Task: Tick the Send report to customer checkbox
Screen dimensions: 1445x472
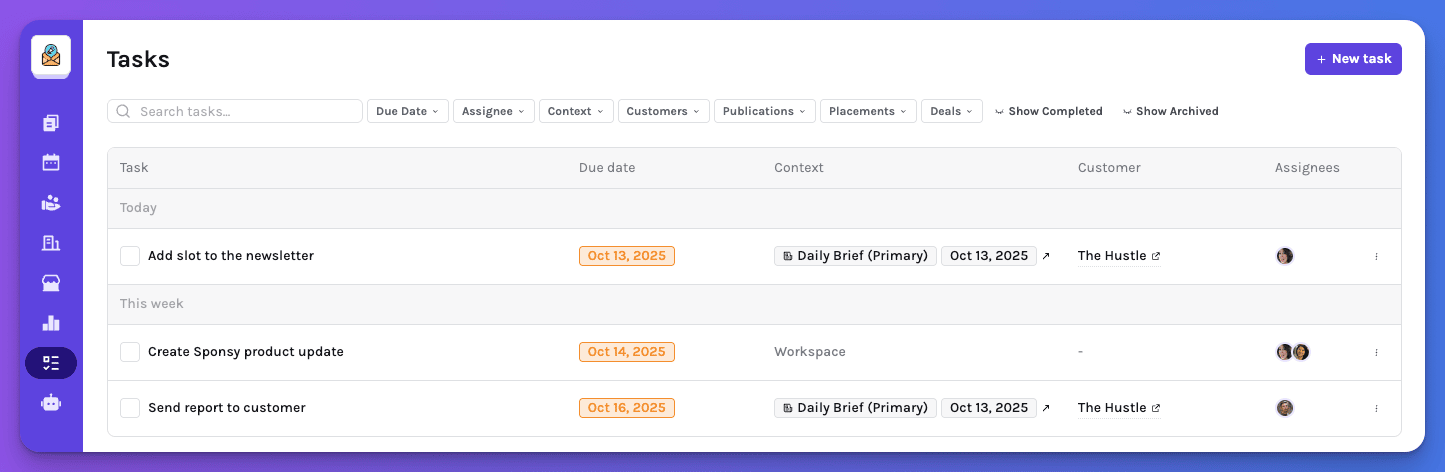Action: [x=130, y=408]
